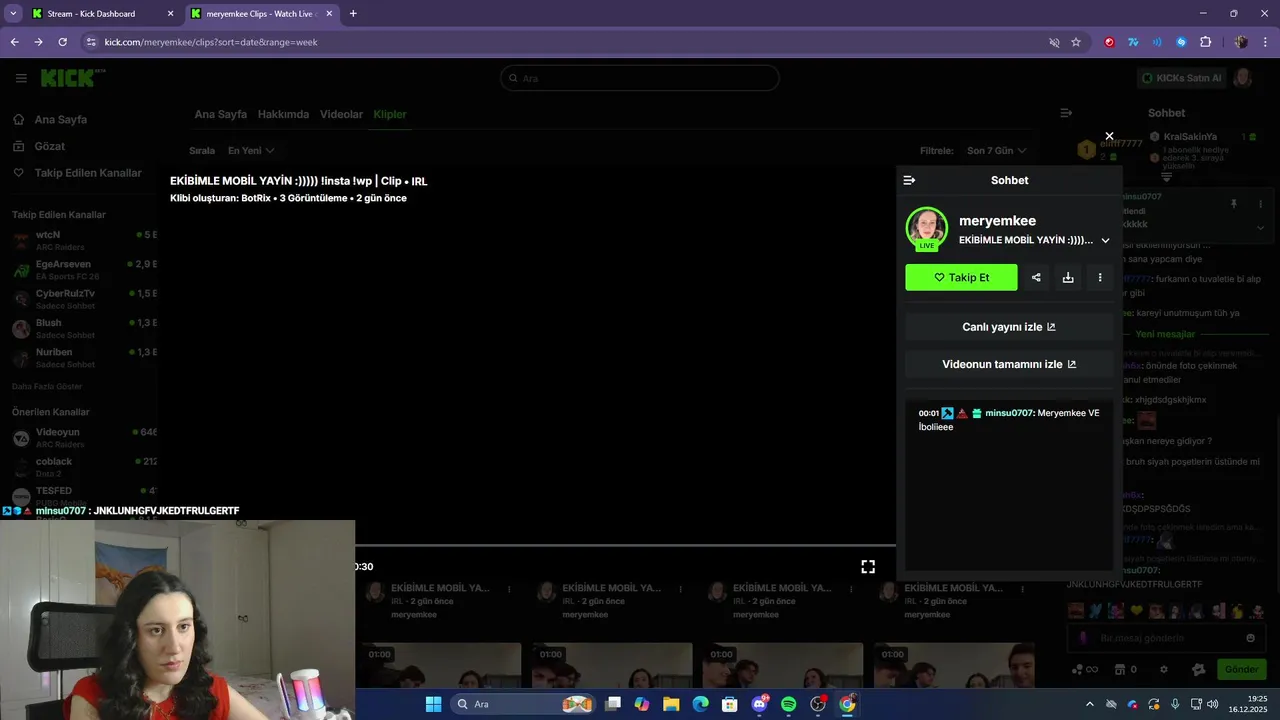
Task: Open the Extensions puzzle-piece menu
Action: 1205,42
